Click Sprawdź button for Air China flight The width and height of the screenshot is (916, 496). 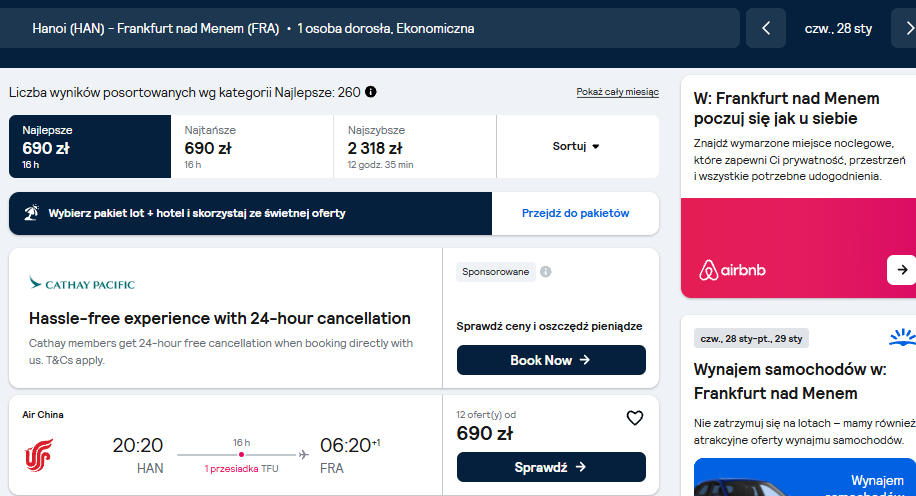pyautogui.click(x=551, y=467)
